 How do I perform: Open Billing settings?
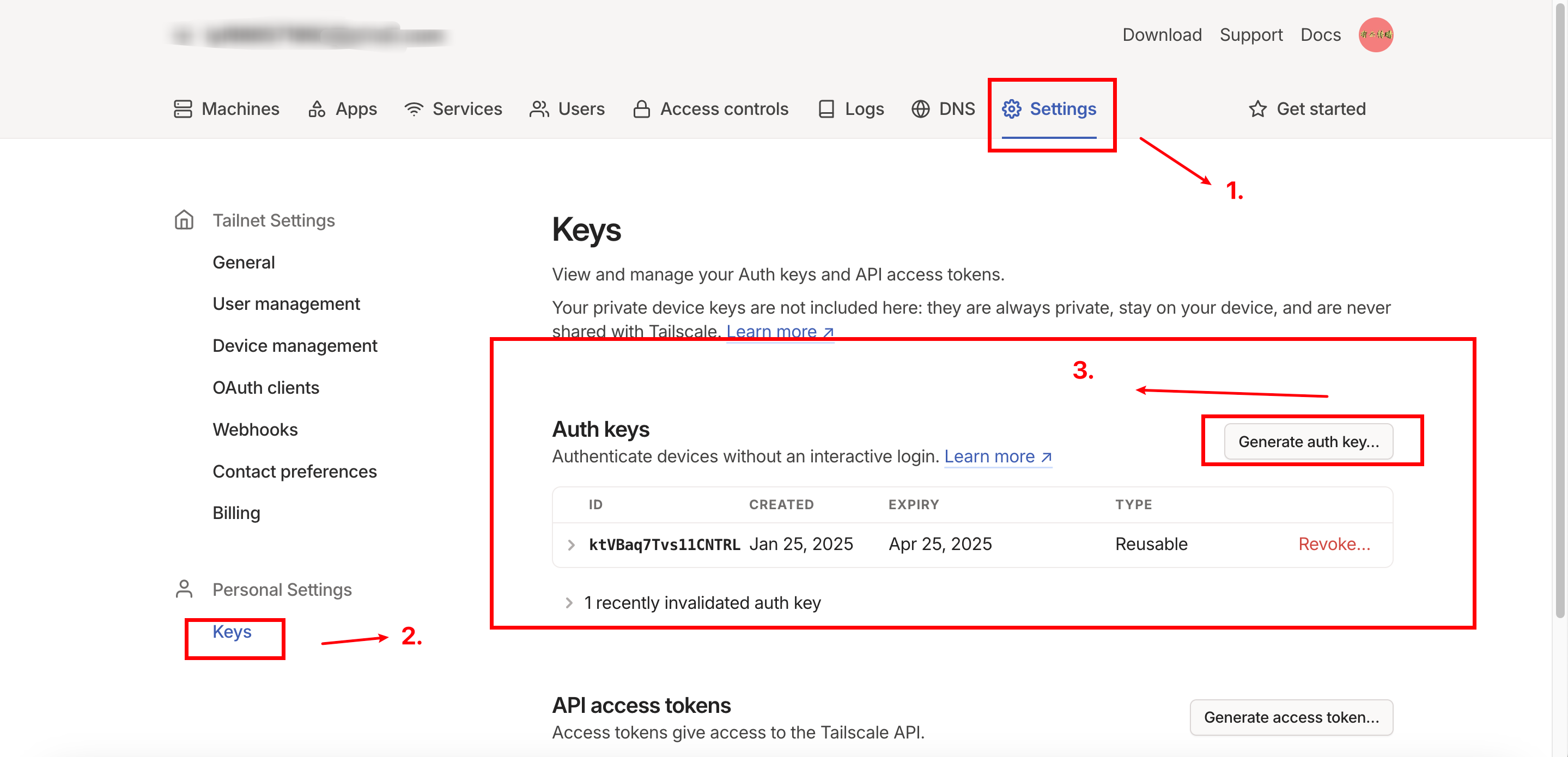(236, 513)
